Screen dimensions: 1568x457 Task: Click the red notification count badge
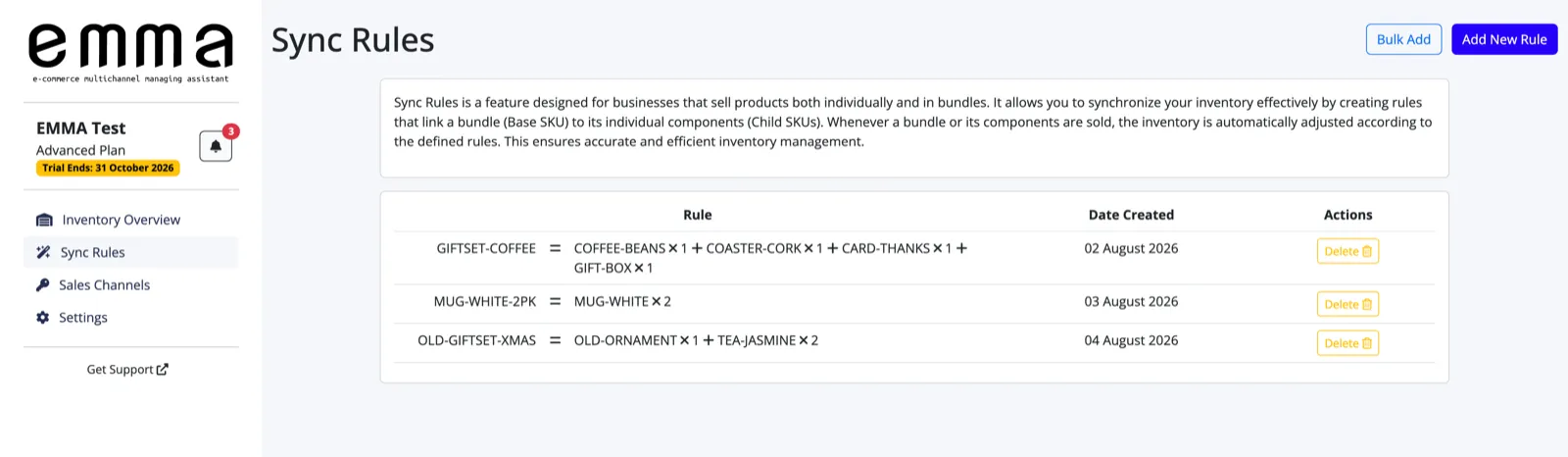point(231,131)
